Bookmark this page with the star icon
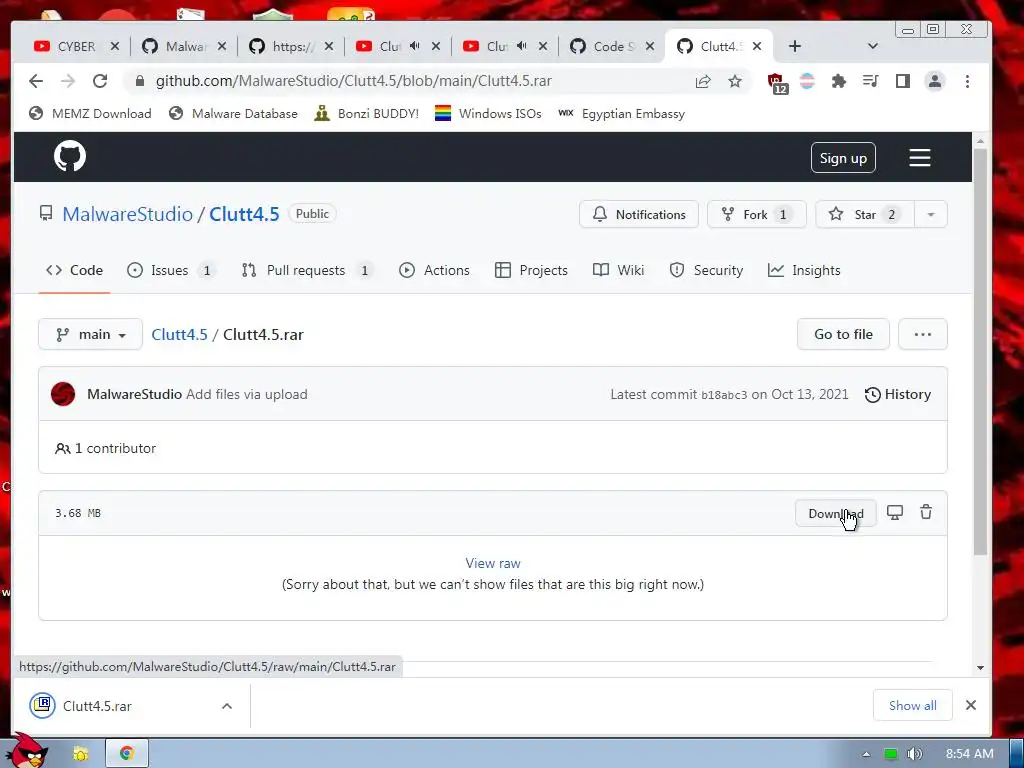The width and height of the screenshot is (1024, 768). [x=735, y=81]
